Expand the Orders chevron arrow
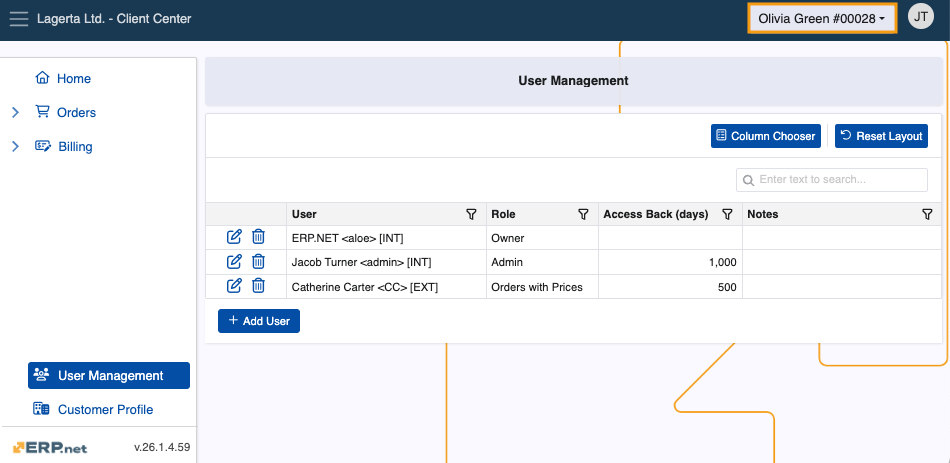Screen dimensions: 950x463 coord(16,113)
